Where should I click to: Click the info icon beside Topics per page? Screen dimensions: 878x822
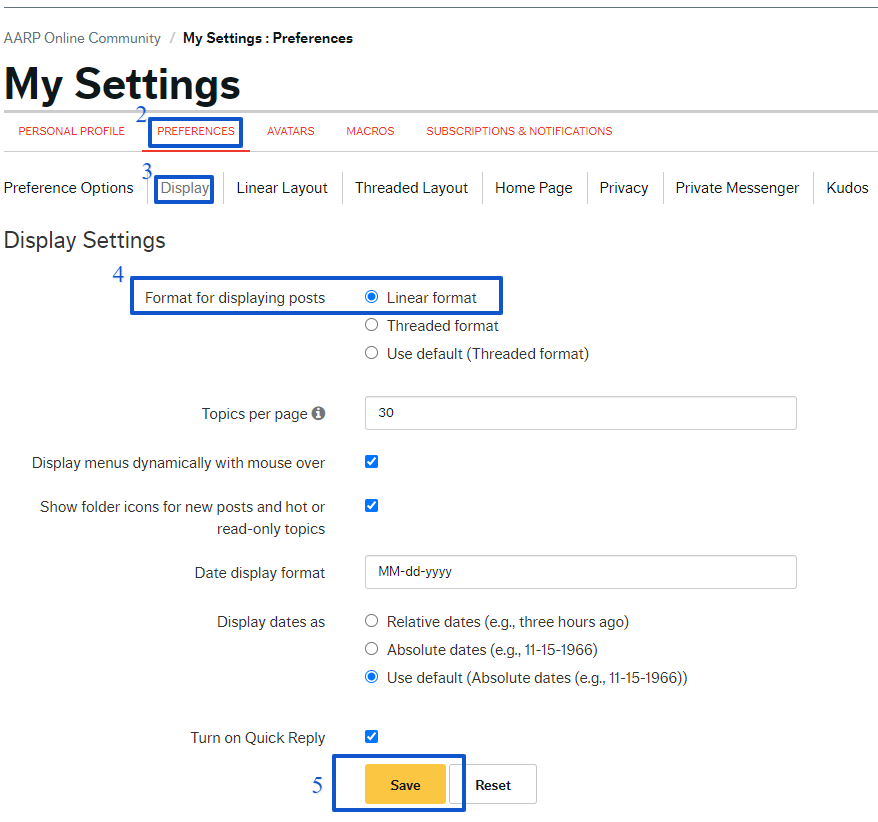click(x=318, y=413)
